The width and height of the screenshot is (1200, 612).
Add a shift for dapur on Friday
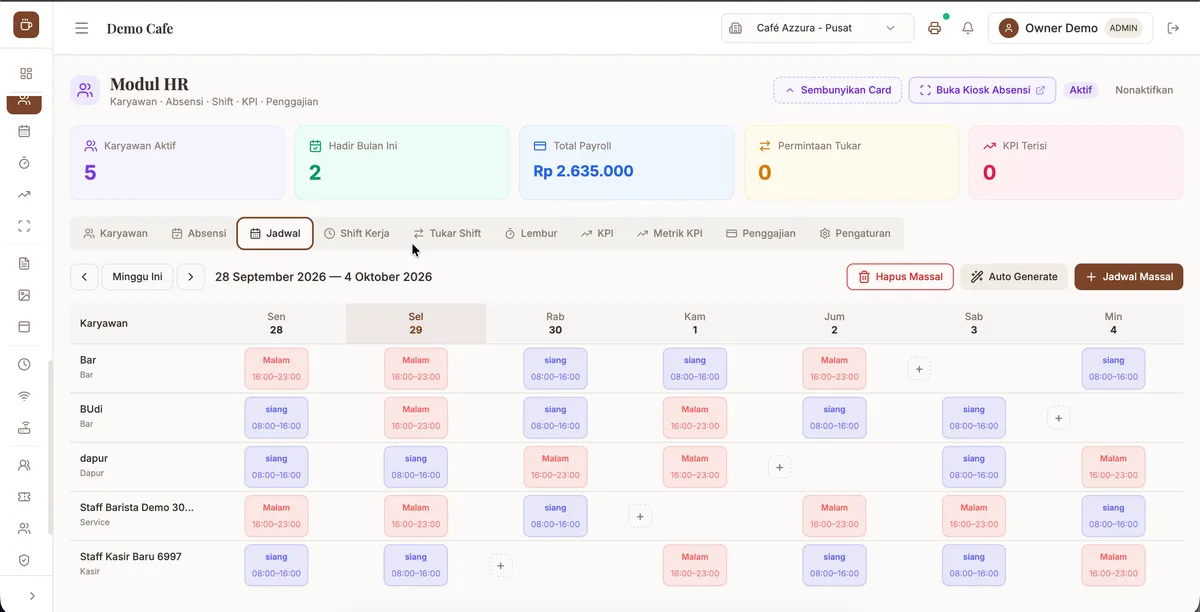coord(781,467)
